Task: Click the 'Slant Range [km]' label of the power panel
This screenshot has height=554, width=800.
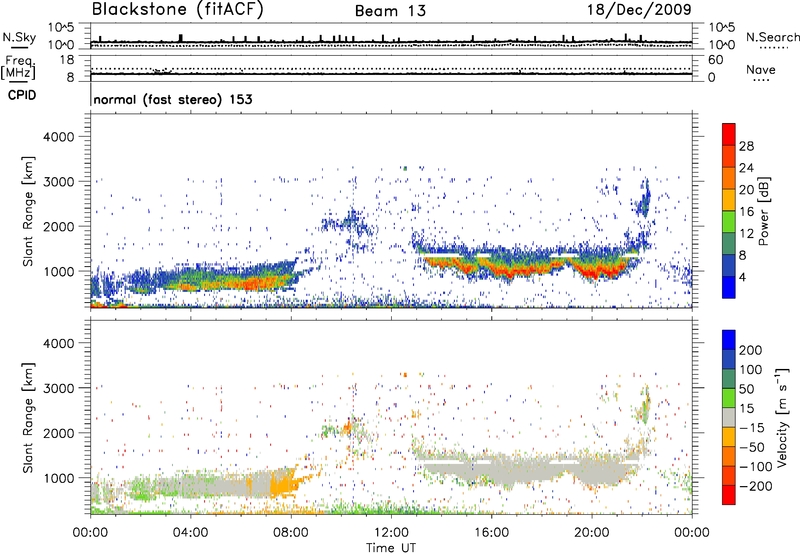Action: (28, 211)
